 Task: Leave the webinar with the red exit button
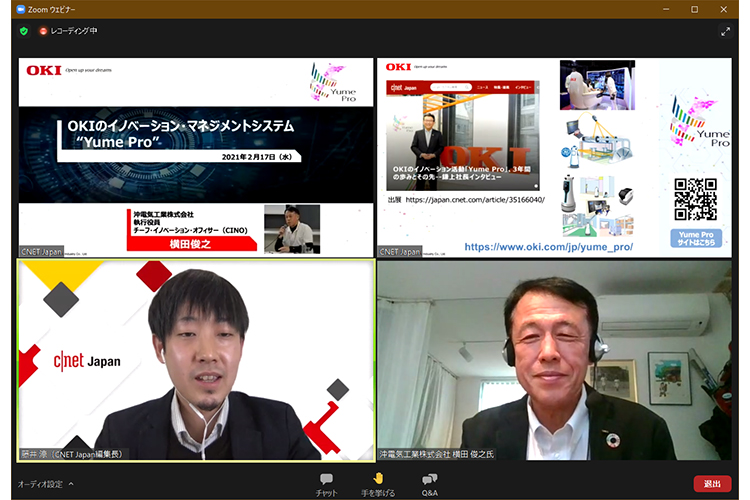(x=712, y=484)
